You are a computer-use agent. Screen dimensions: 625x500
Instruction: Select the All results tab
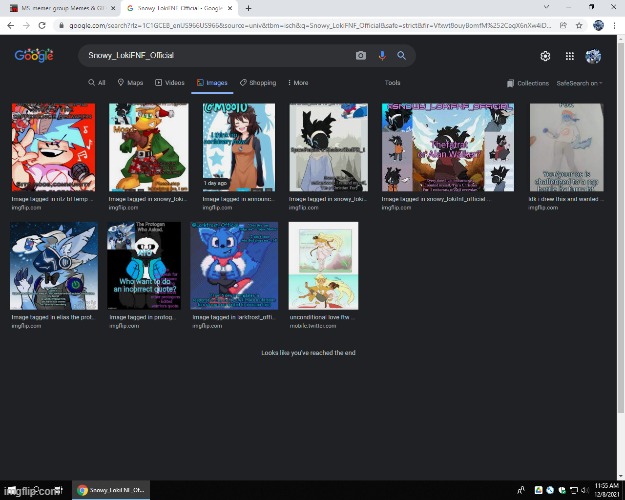pyautogui.click(x=97, y=83)
